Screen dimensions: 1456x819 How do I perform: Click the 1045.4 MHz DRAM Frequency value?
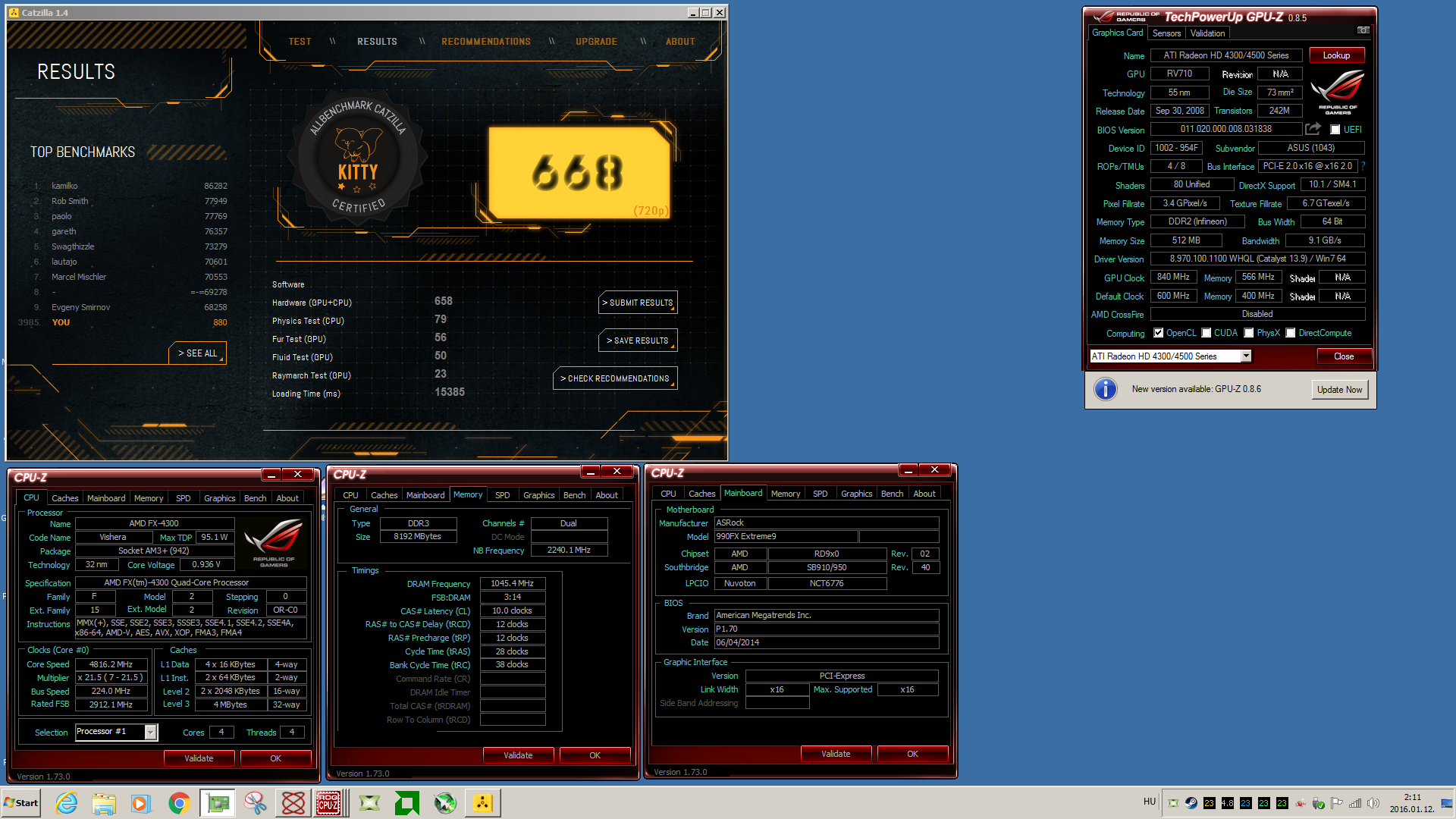pyautogui.click(x=512, y=584)
